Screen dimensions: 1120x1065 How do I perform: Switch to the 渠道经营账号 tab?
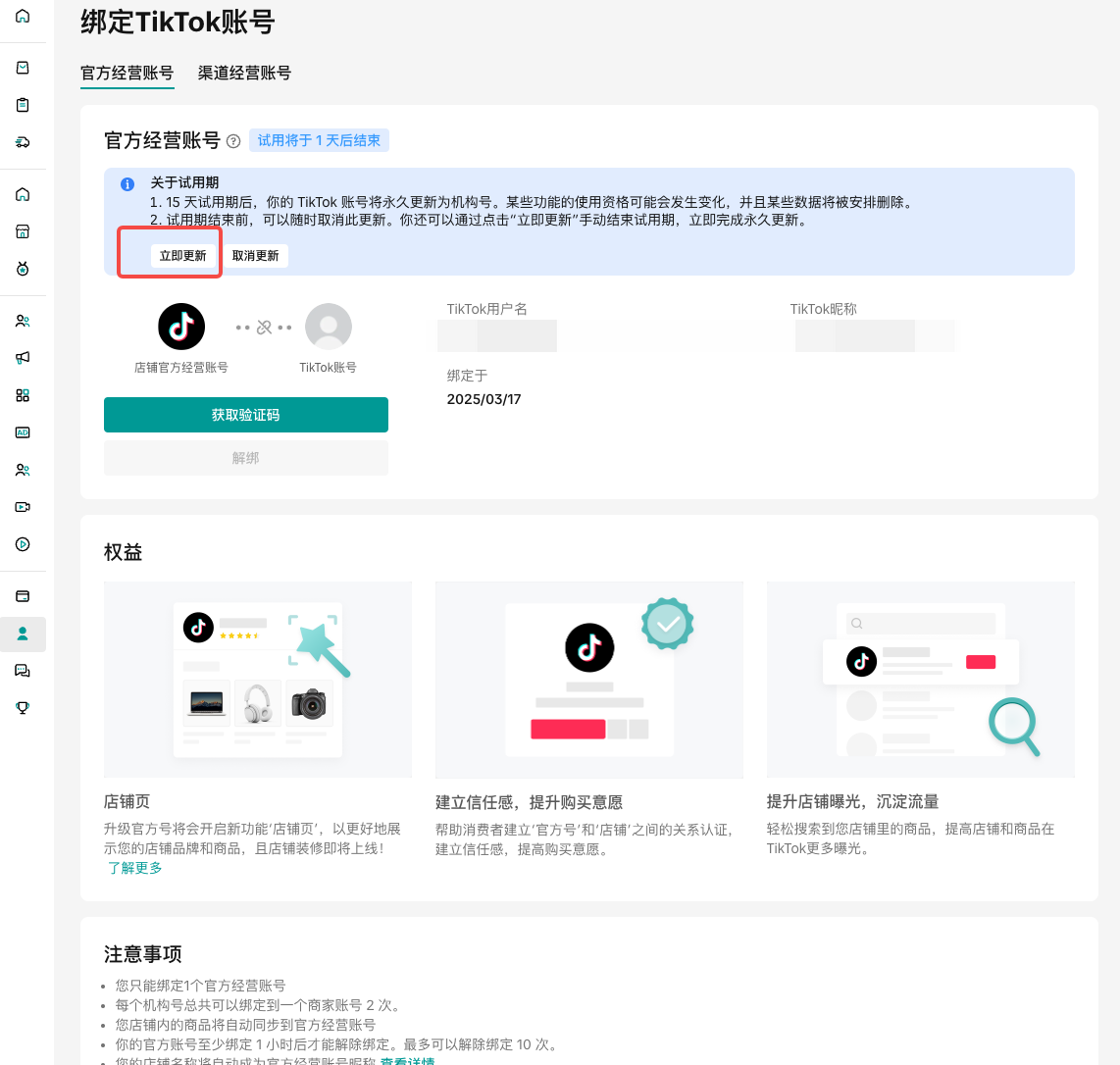pyautogui.click(x=244, y=74)
